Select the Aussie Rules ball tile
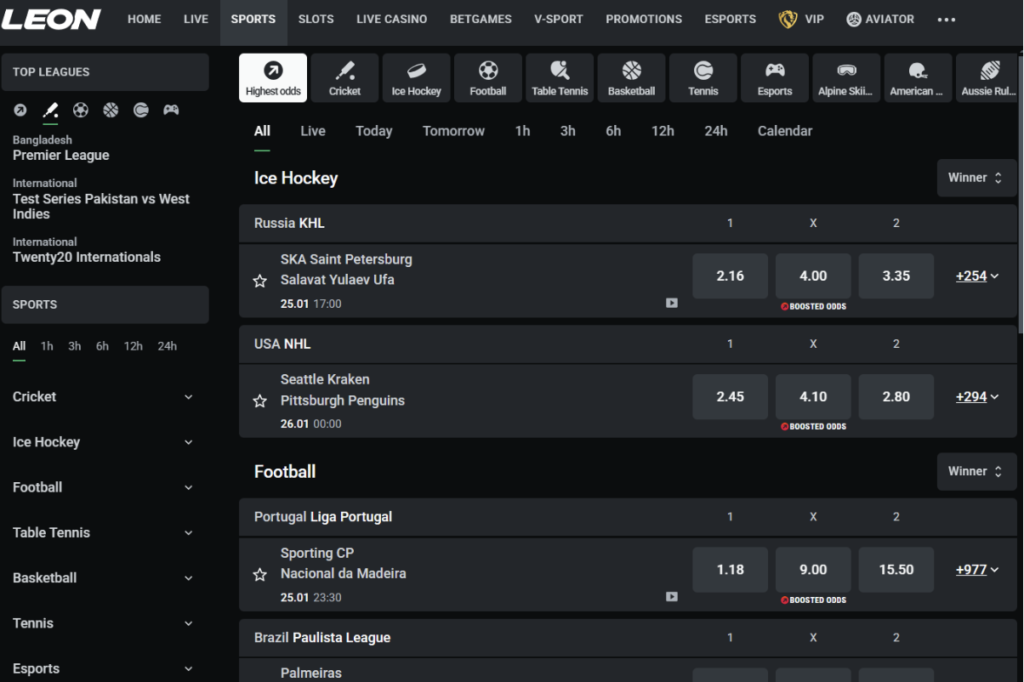Screen dimensions: 1024x682 tap(988, 78)
